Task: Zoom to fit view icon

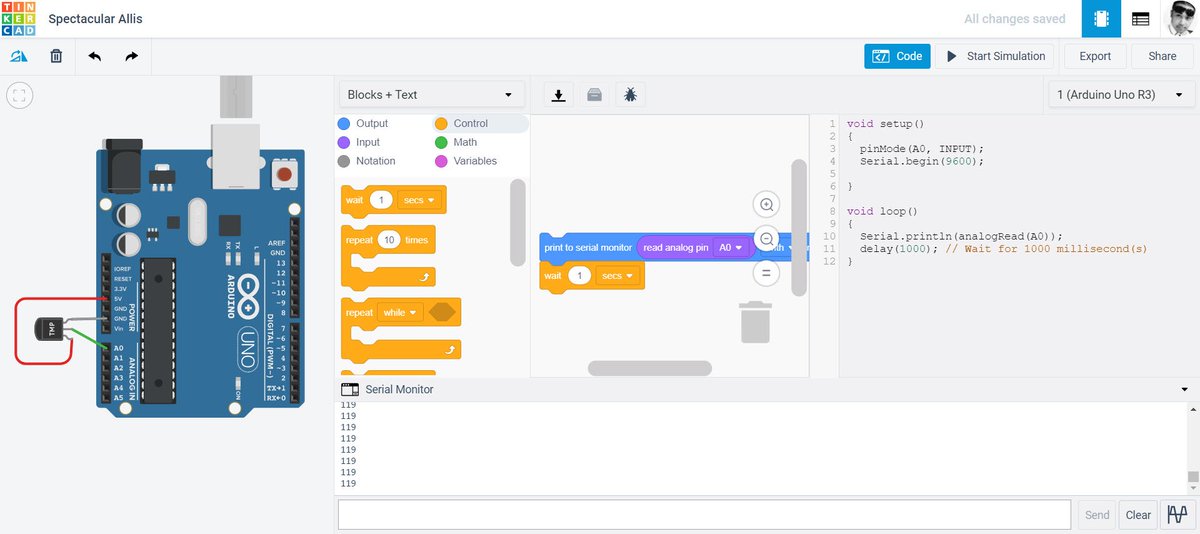Action: pyautogui.click(x=20, y=96)
